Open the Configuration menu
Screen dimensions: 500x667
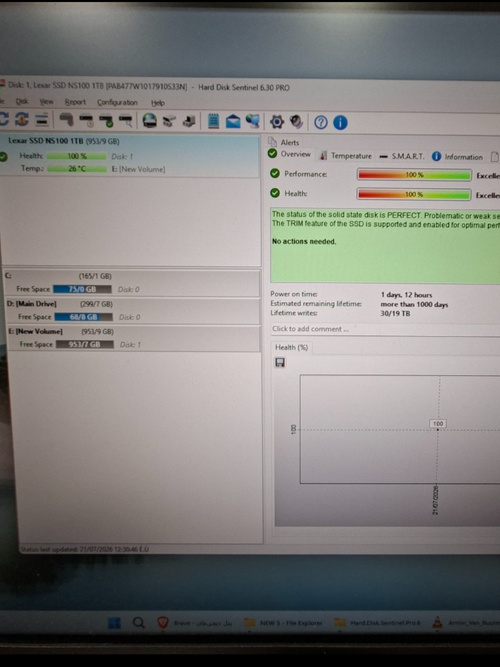(117, 103)
